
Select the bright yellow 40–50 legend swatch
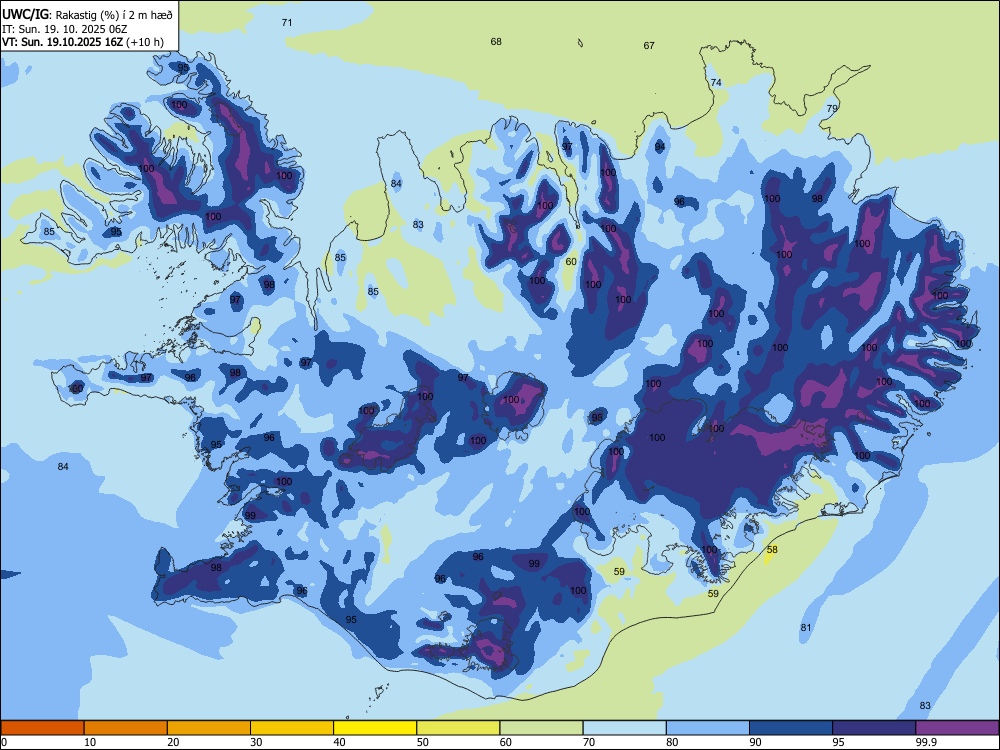(x=375, y=728)
